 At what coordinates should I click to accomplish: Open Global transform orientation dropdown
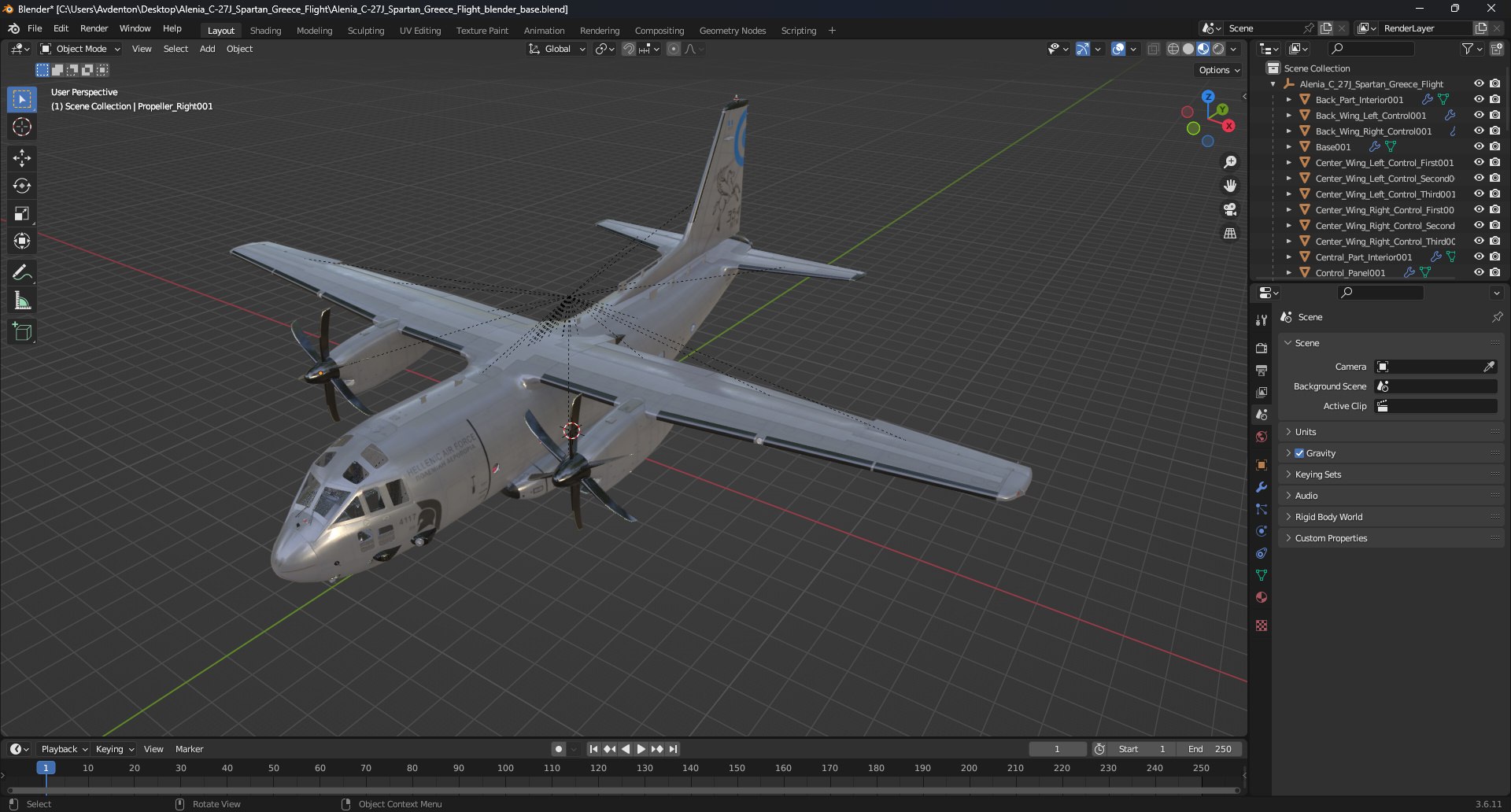(x=557, y=49)
